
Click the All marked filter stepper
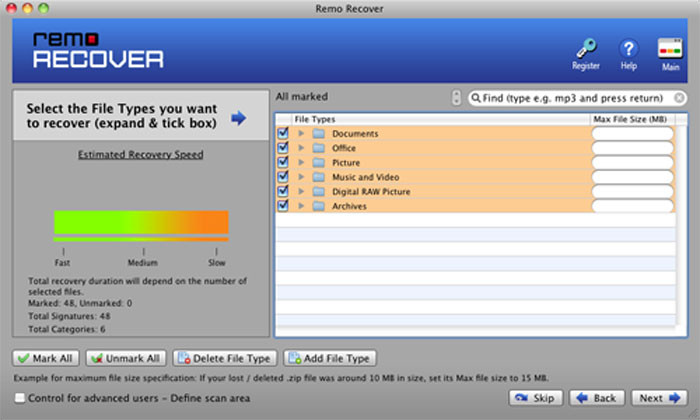click(456, 98)
